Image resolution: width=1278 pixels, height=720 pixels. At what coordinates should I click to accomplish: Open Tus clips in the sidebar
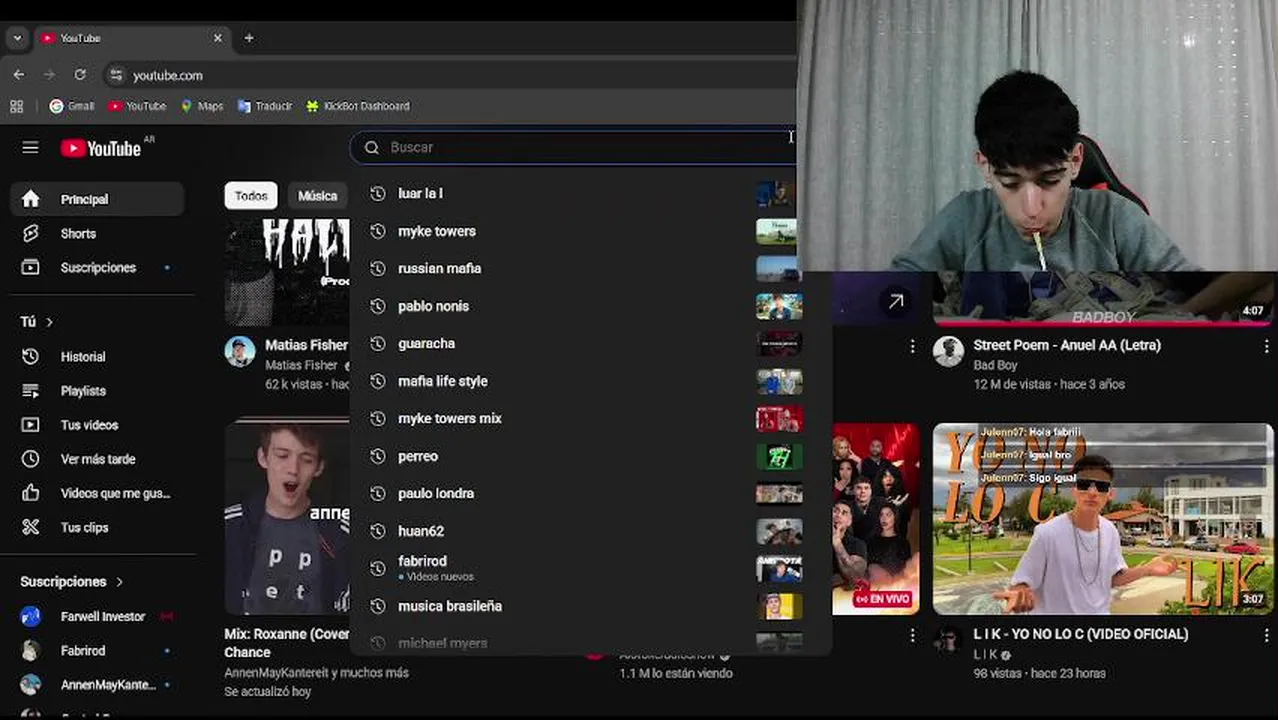pyautogui.click(x=97, y=527)
